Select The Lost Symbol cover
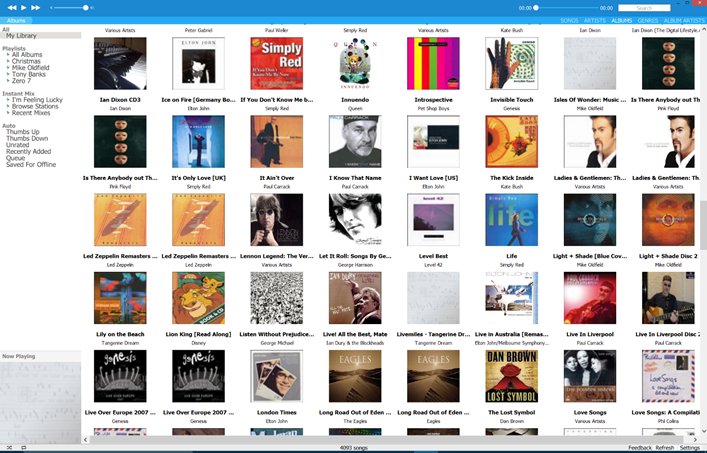 point(512,376)
